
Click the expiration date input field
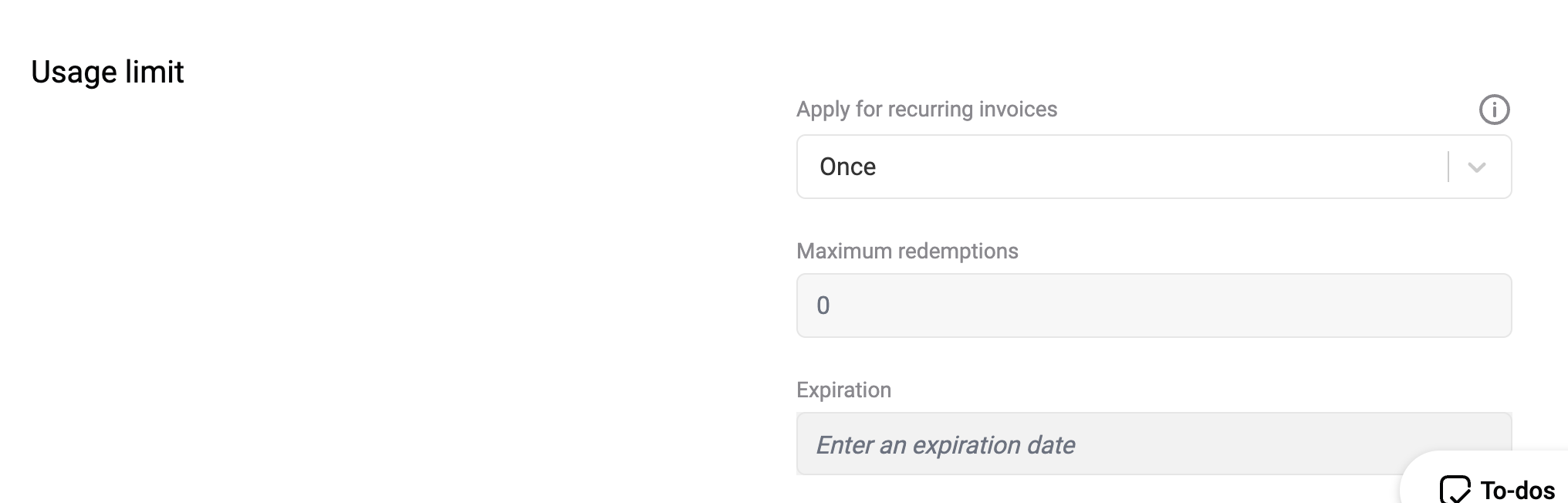click(1154, 444)
